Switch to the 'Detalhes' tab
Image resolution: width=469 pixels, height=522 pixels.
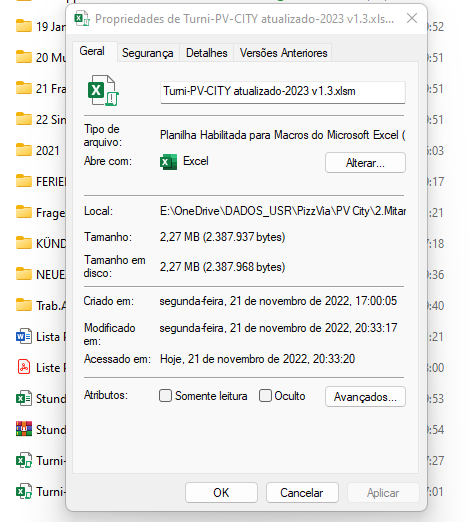207,53
